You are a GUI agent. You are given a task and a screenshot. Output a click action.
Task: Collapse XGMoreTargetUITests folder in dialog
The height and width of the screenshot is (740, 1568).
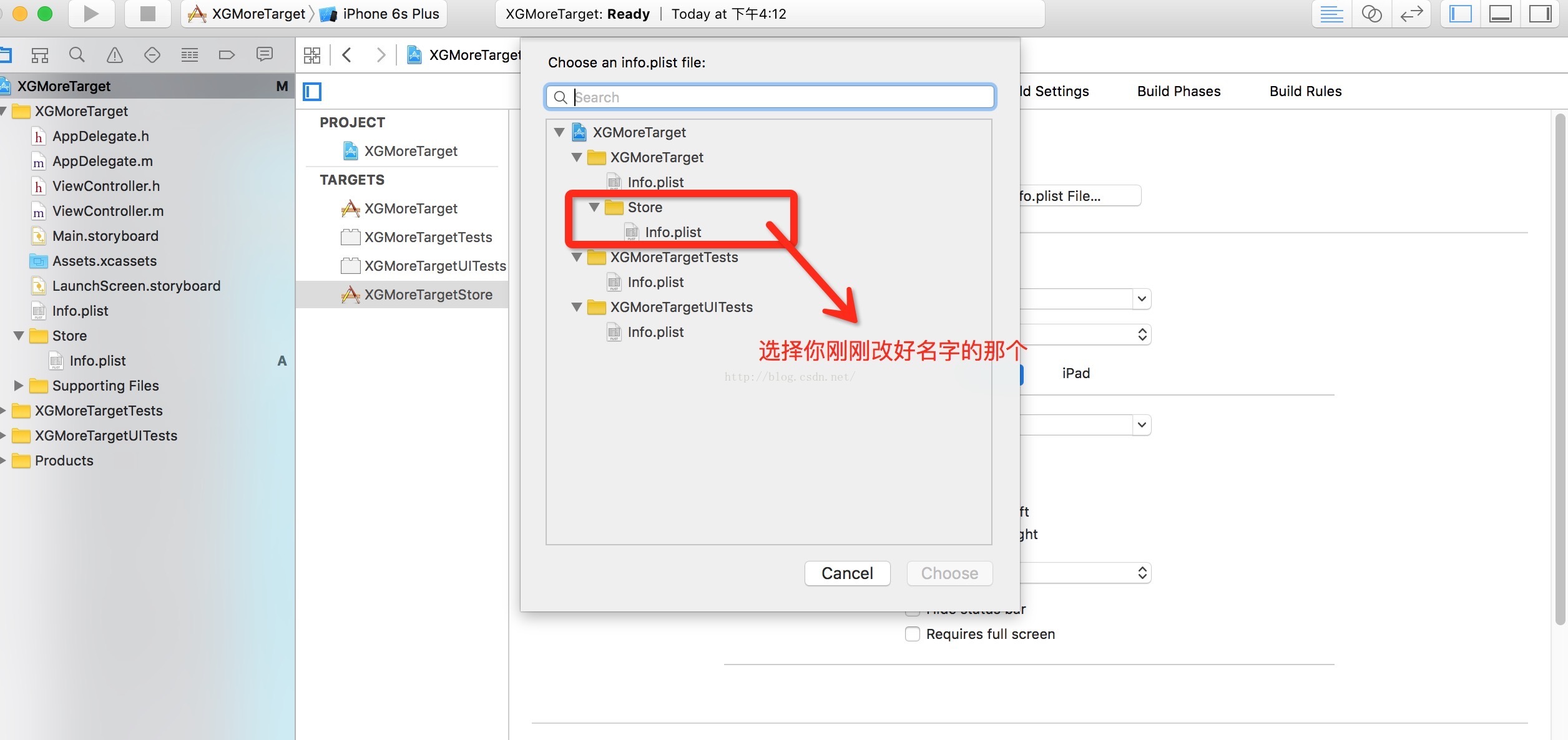(577, 307)
